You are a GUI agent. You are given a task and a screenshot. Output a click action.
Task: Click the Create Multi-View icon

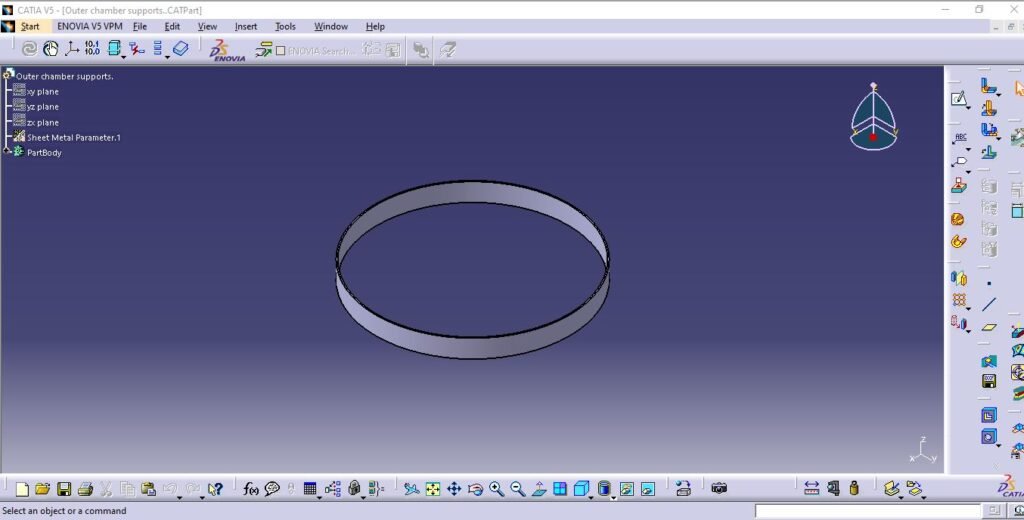coord(560,489)
